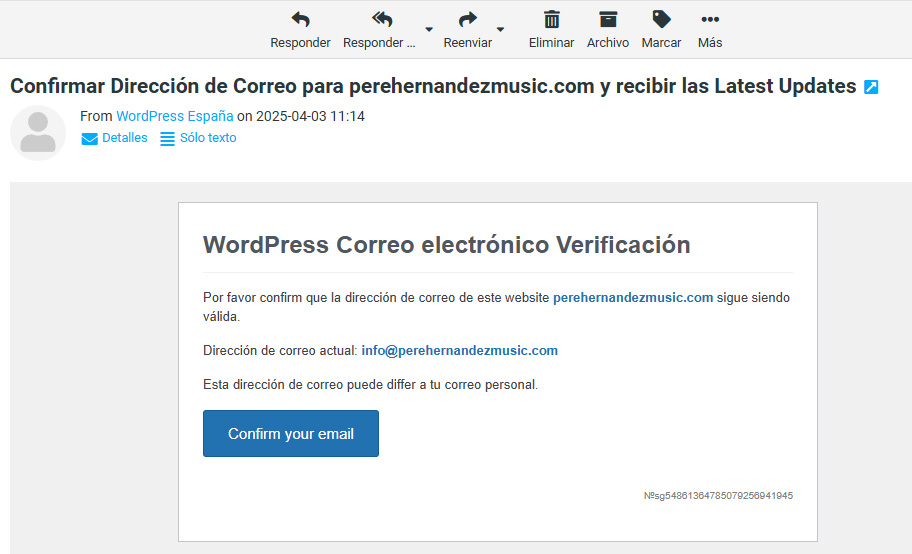Switch to Sólo texto plain view
912x554 pixels.
click(198, 138)
